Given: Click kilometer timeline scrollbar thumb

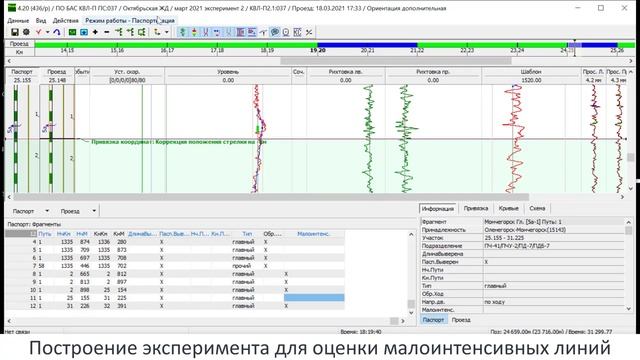Looking at the screenshot, I should 396,61.
